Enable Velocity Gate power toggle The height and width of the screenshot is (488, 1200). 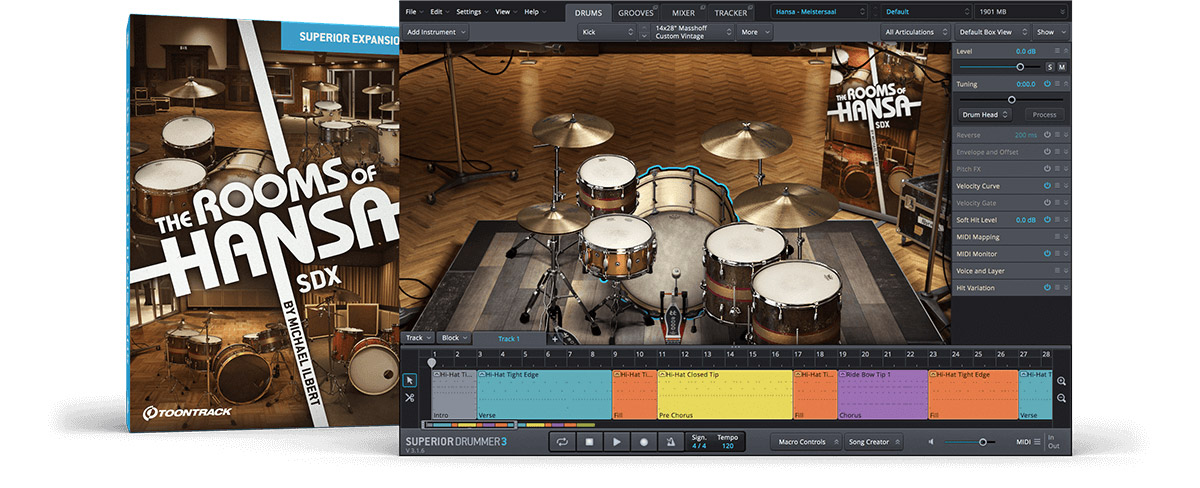[x=1047, y=203]
